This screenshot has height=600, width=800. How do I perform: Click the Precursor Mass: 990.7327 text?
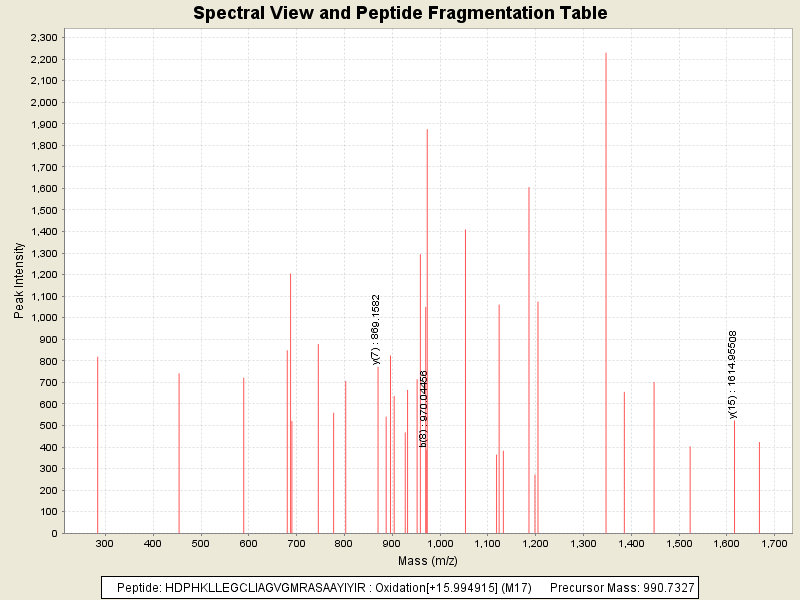pos(622,587)
